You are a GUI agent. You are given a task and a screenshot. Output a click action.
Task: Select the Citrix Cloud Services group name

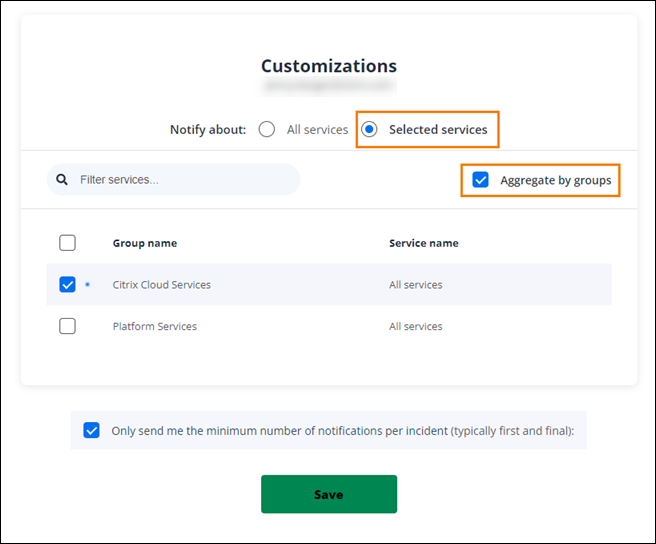[162, 285]
